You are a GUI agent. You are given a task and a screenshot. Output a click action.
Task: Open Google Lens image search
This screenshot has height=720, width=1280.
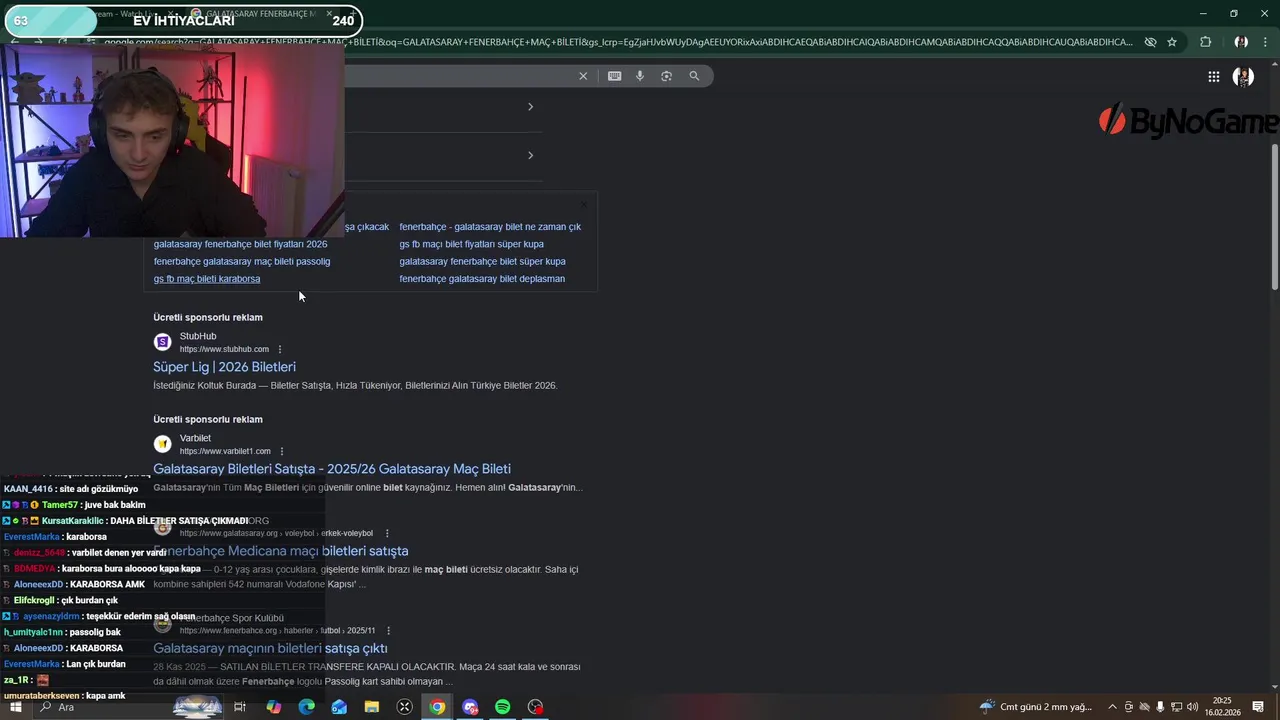pyautogui.click(x=666, y=76)
